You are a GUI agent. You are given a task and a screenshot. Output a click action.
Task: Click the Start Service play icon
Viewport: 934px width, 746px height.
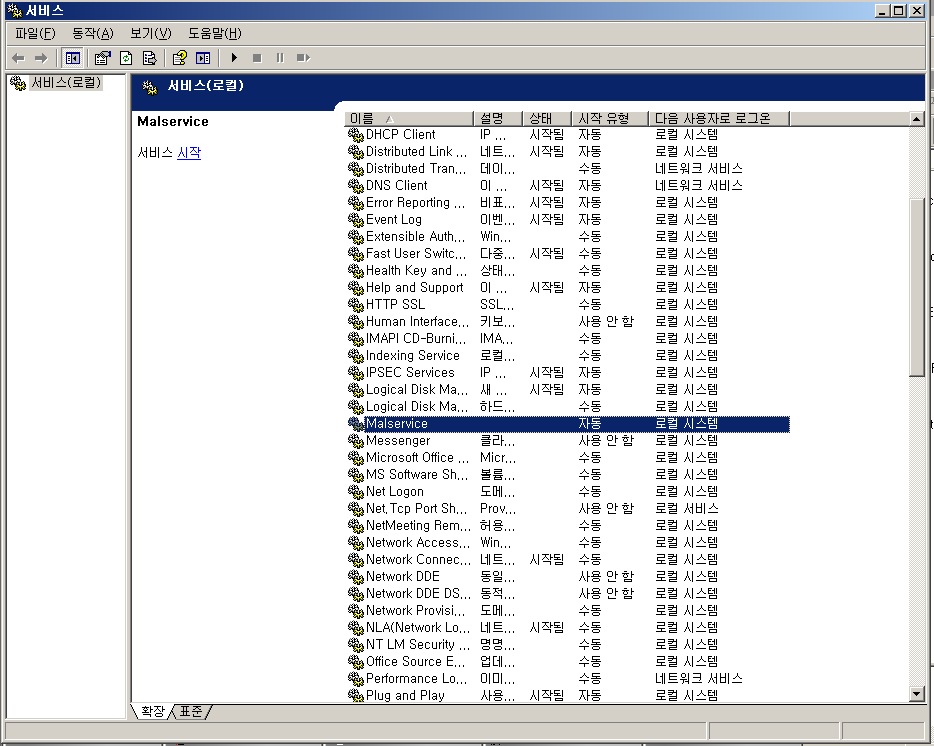click(x=234, y=58)
